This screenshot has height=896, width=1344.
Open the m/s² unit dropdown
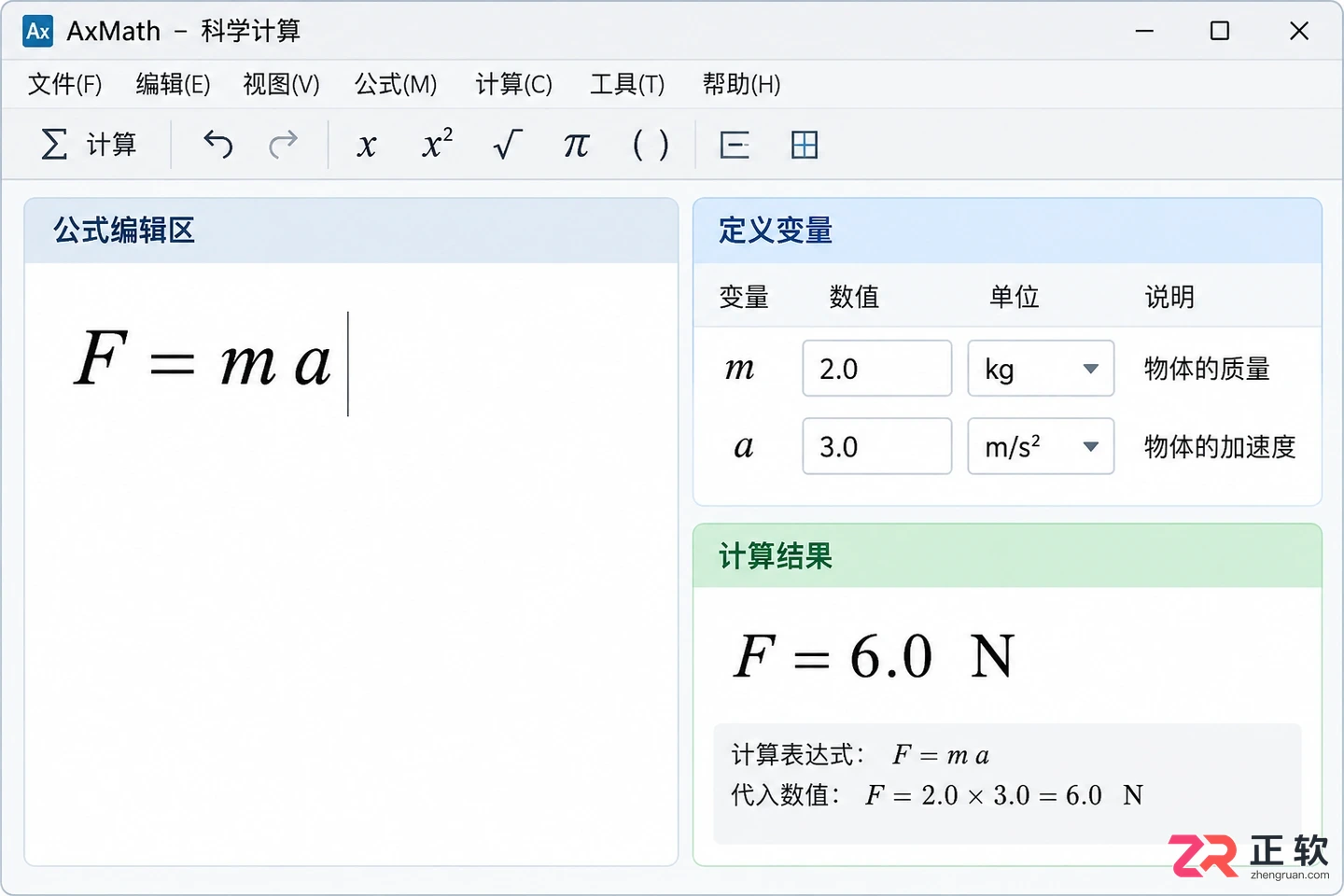pos(1041,446)
